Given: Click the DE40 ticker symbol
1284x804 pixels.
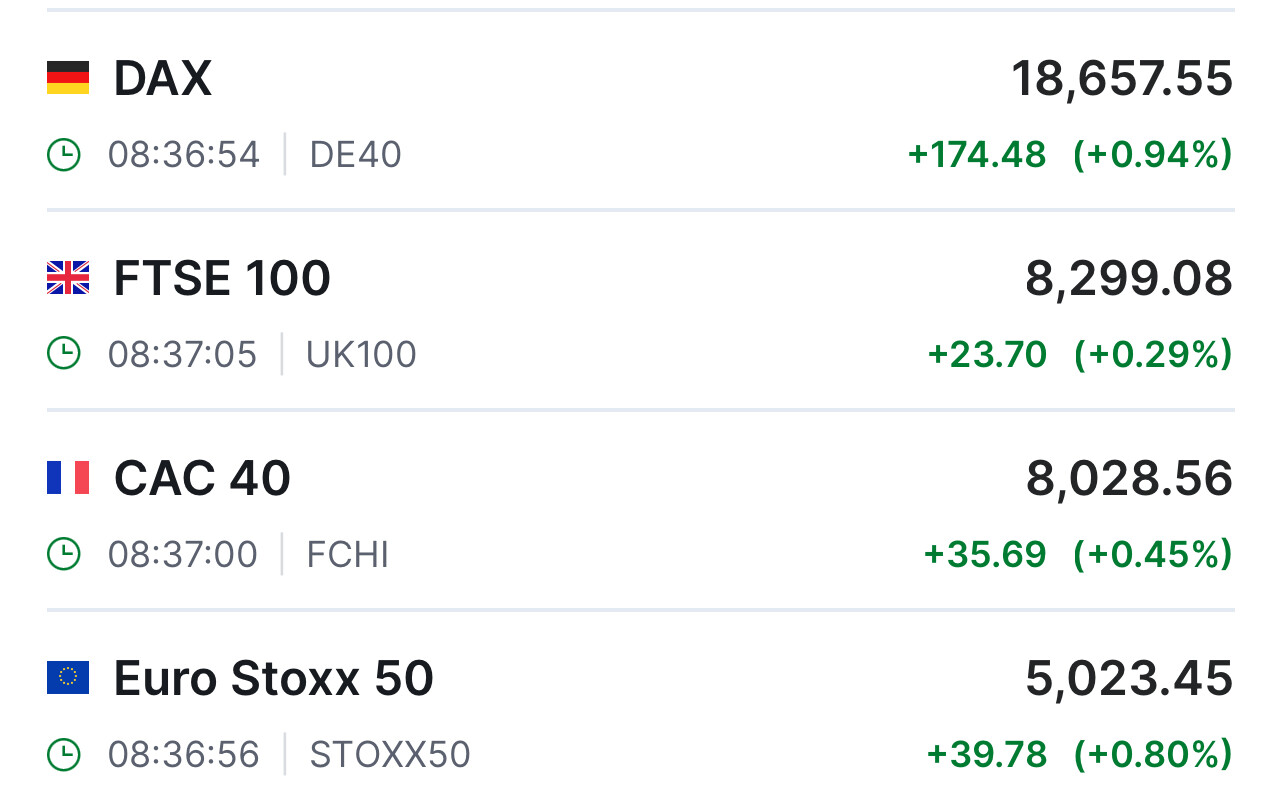Looking at the screenshot, I should coord(355,155).
